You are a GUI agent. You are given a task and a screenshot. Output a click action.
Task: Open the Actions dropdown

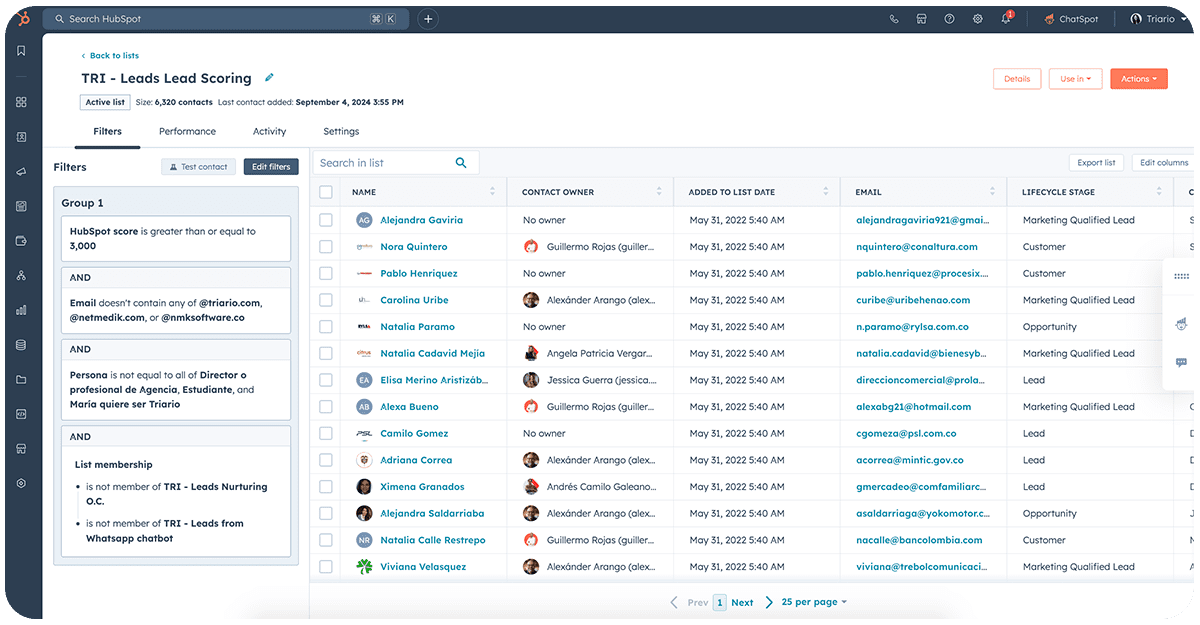click(1138, 78)
